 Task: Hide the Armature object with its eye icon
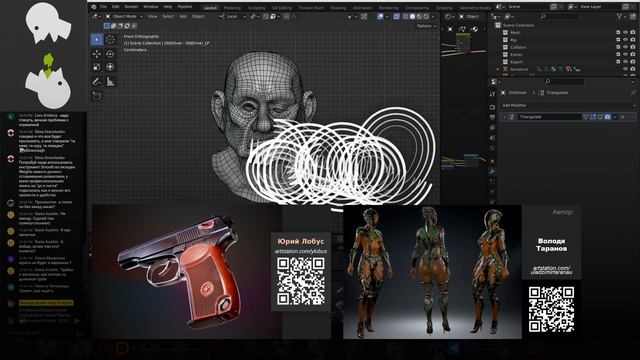coord(625,69)
